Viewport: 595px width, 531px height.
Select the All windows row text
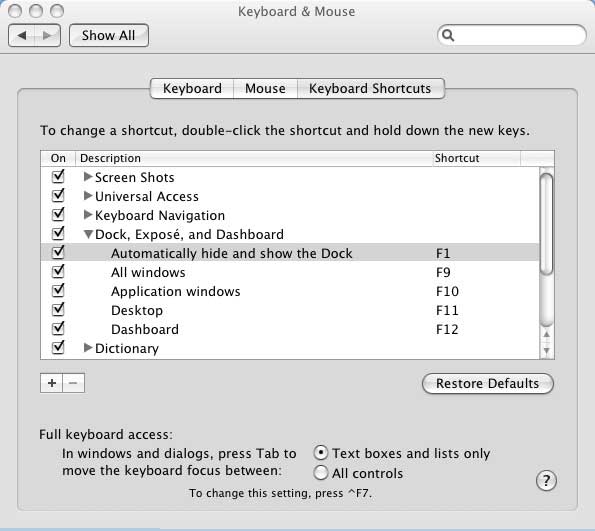click(148, 272)
